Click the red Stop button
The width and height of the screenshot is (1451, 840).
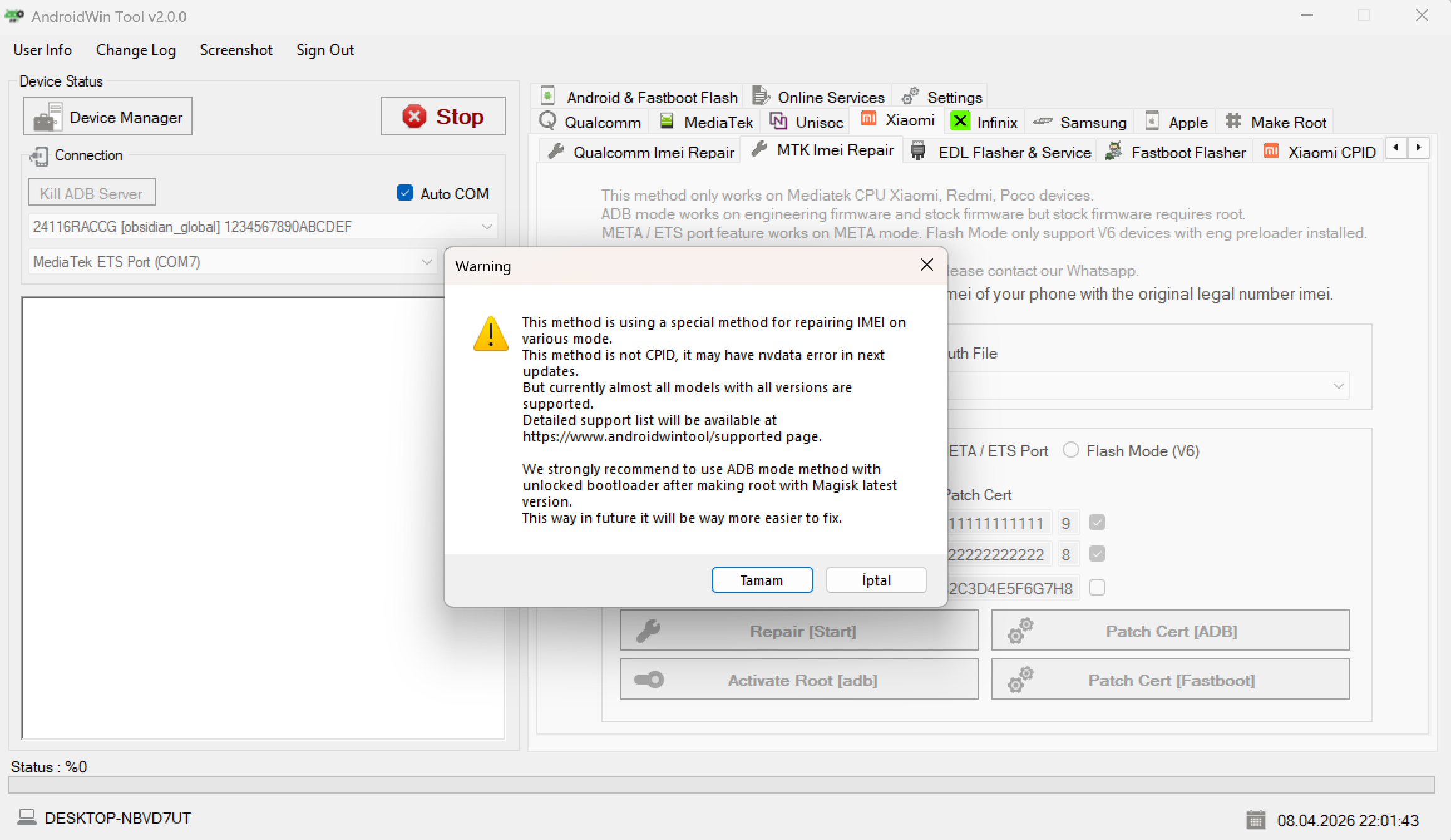pyautogui.click(x=443, y=116)
